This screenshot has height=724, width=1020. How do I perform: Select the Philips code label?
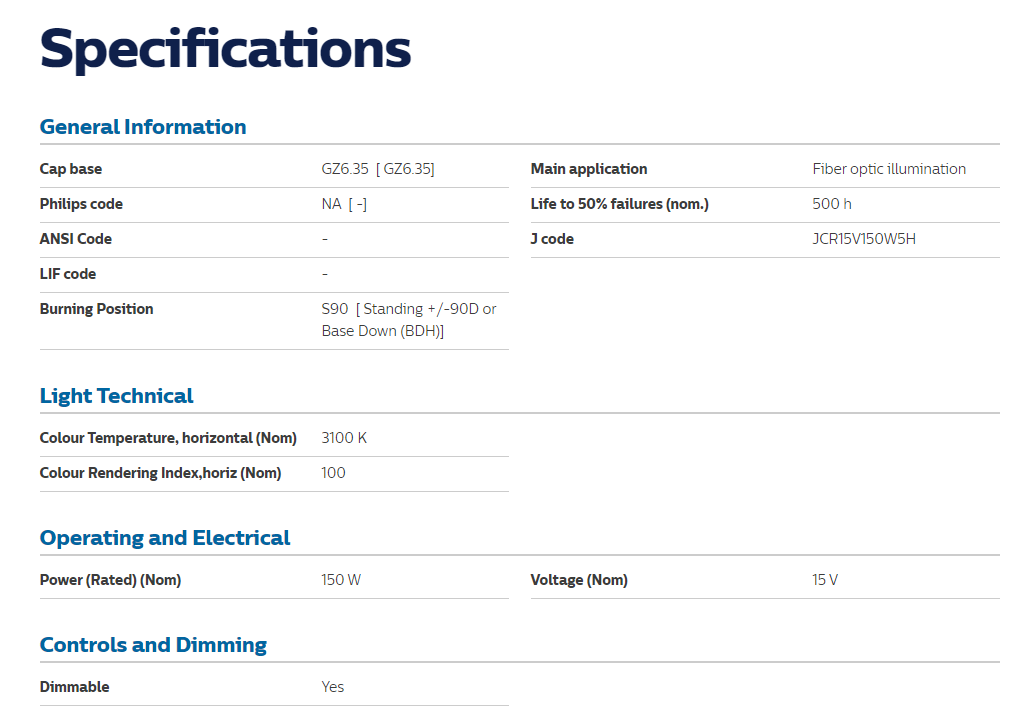81,204
